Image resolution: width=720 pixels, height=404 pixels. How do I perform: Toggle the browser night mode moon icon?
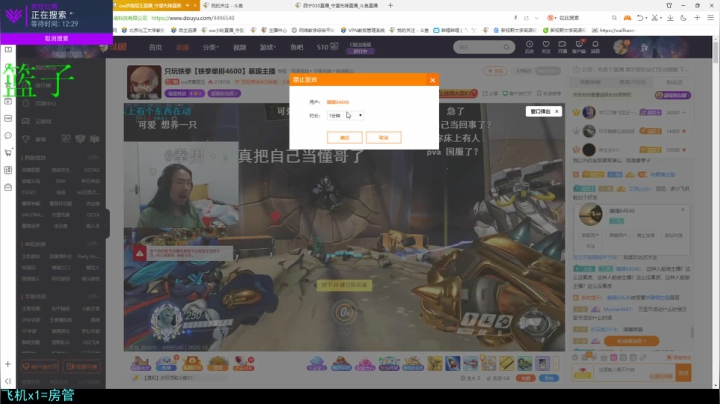(x=683, y=18)
